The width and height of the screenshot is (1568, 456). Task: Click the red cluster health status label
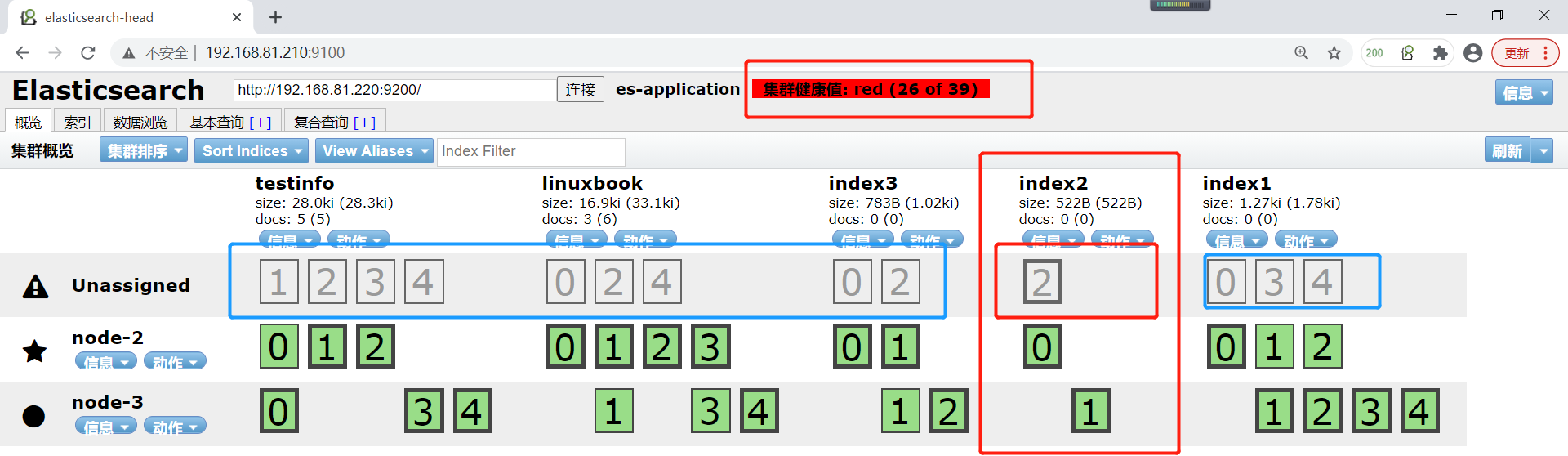point(871,89)
